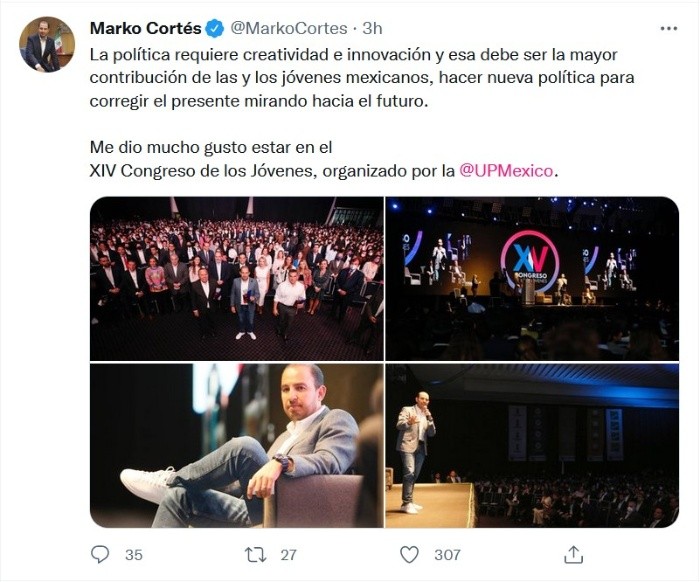The width and height of the screenshot is (700, 582).
Task: Like the tweet with heart icon
Action: click(x=409, y=554)
